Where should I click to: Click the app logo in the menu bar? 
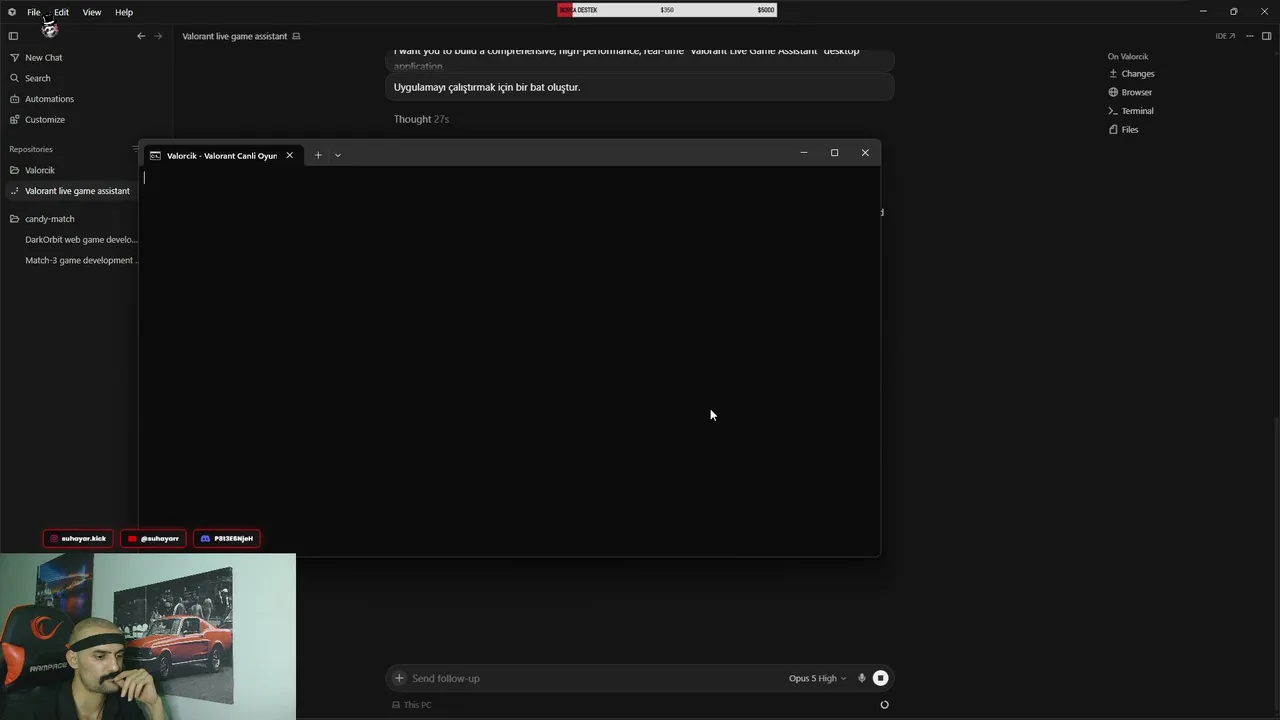tap(12, 12)
